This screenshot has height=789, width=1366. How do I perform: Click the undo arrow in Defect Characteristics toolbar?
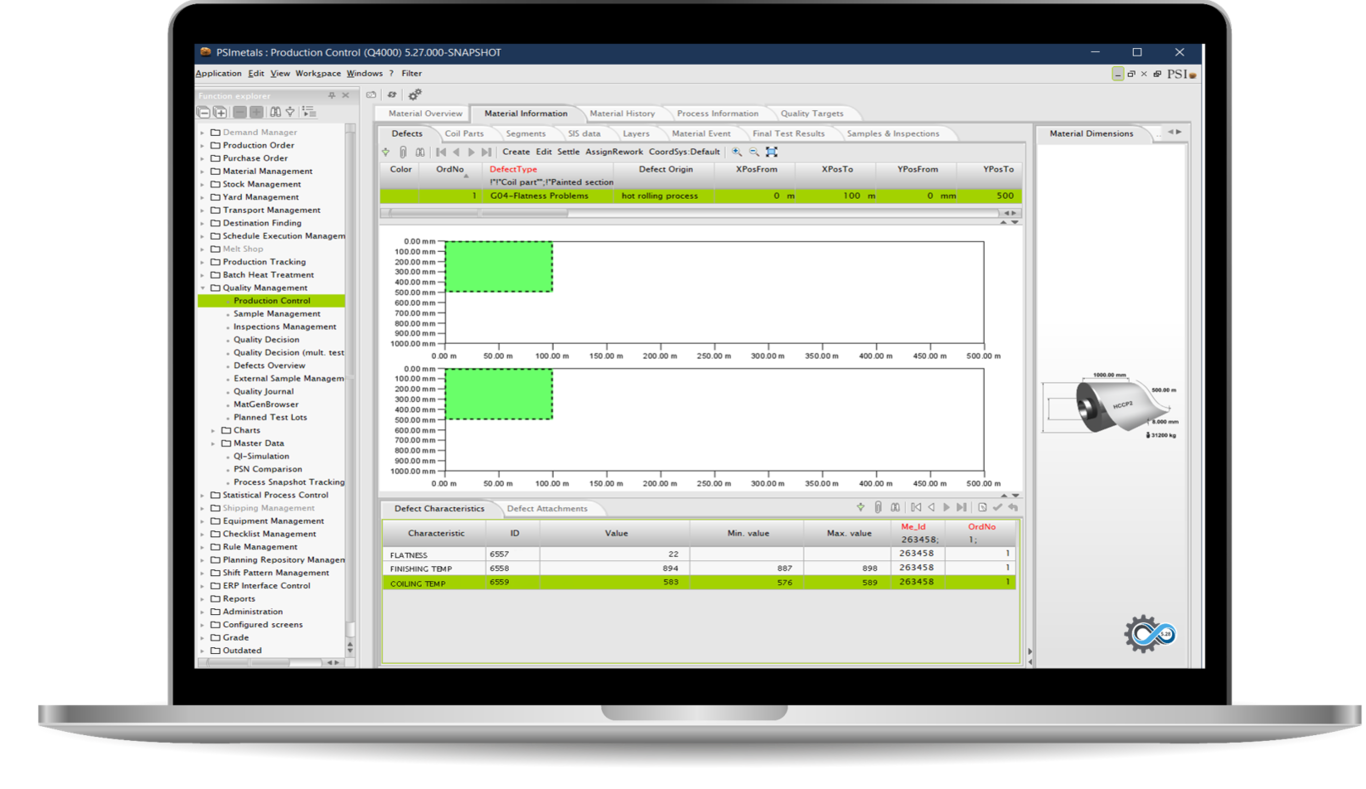pos(1013,508)
